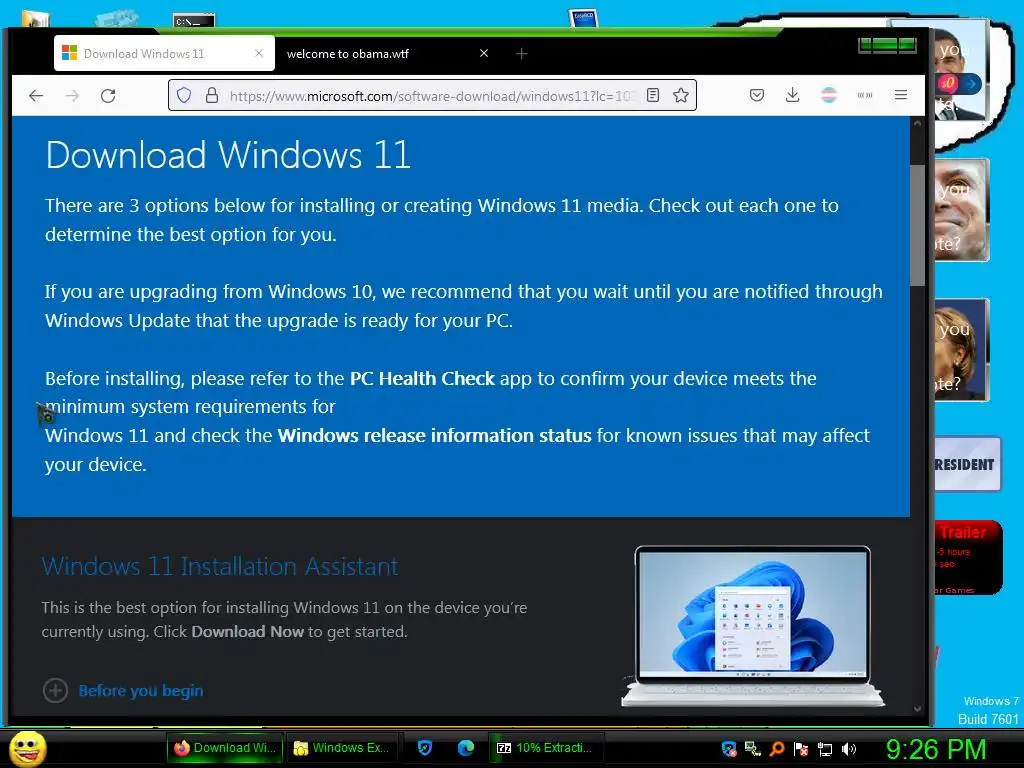Click the network connection tray icon
Image resolution: width=1024 pixels, height=768 pixels.
click(825, 749)
